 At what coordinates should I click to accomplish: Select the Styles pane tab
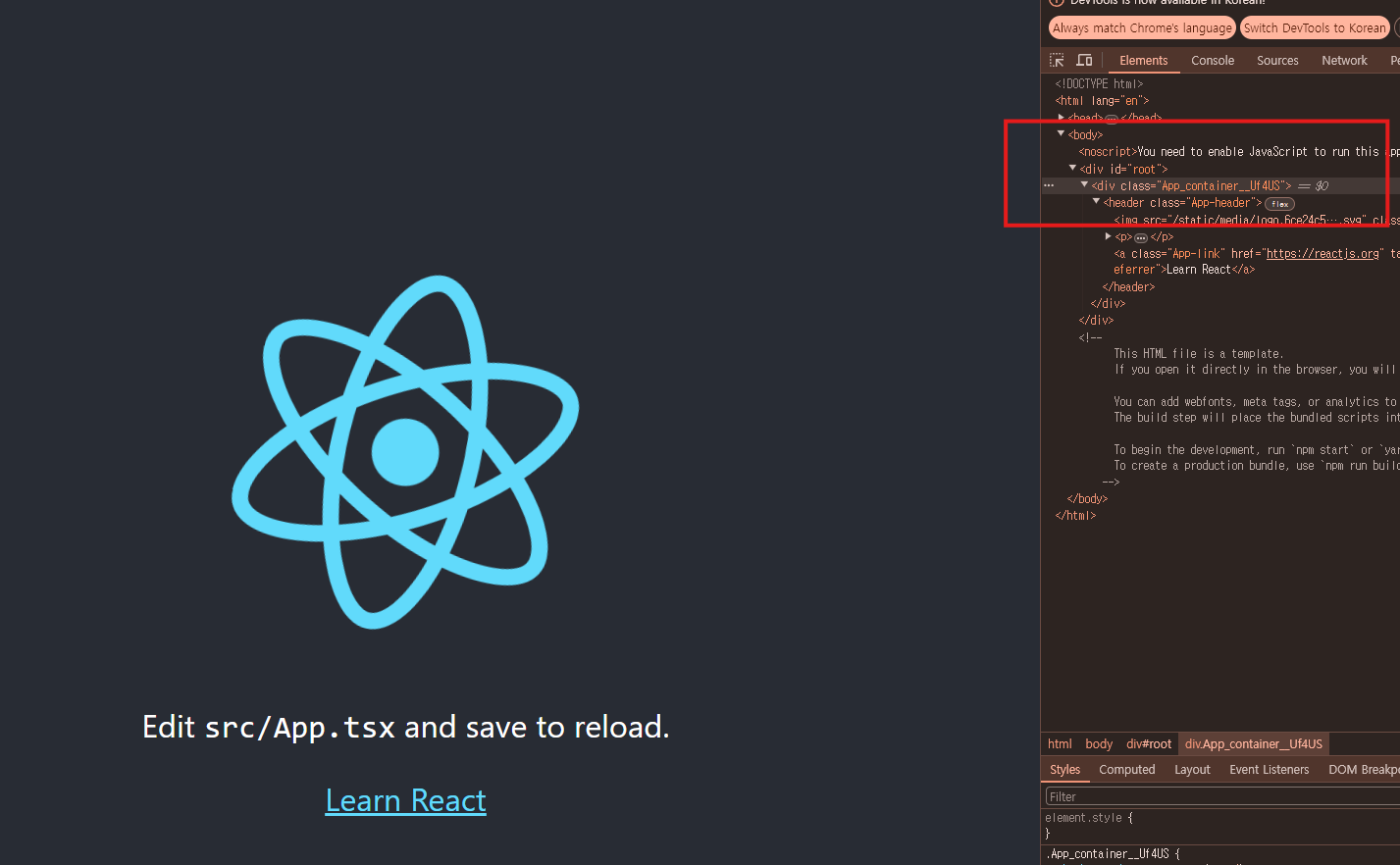[1064, 770]
